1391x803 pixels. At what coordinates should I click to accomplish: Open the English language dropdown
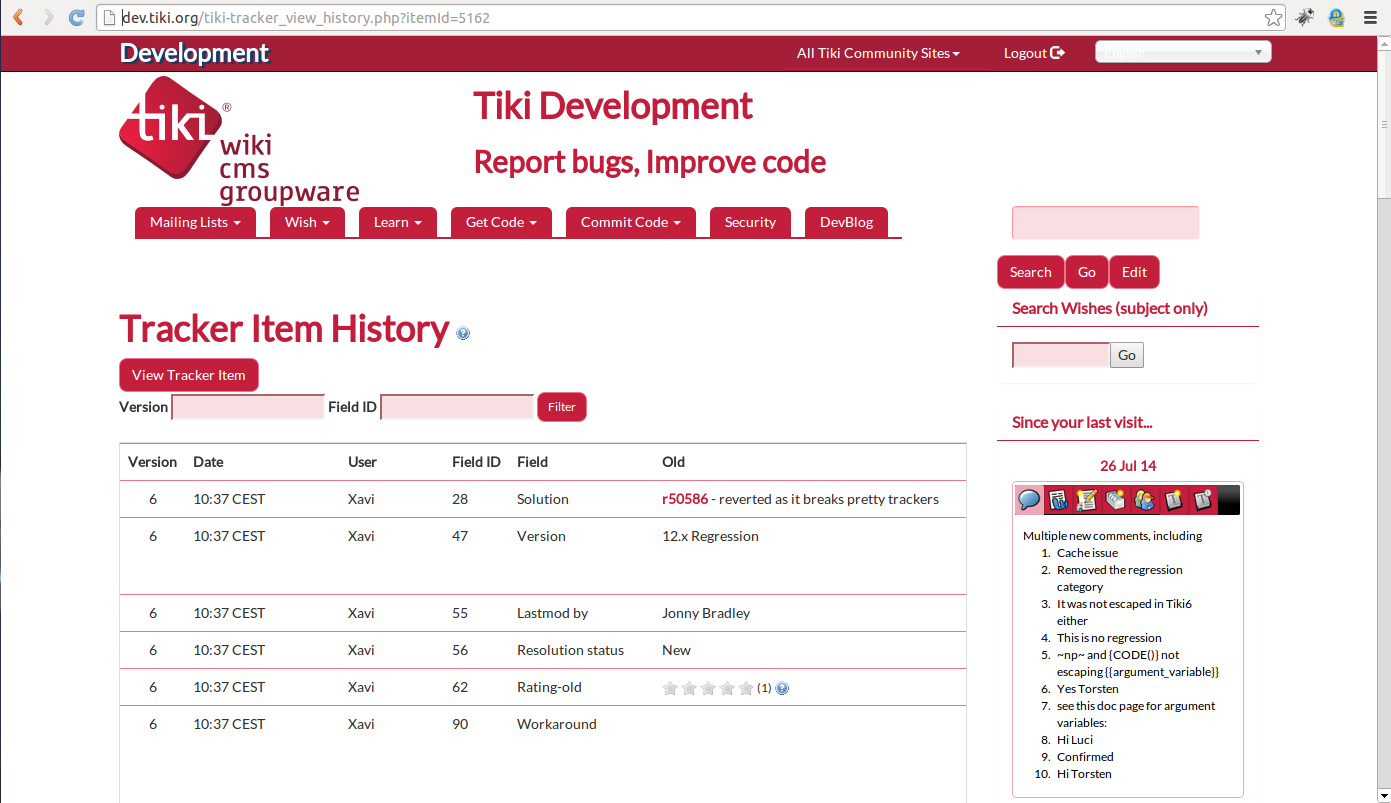pyautogui.click(x=1183, y=52)
